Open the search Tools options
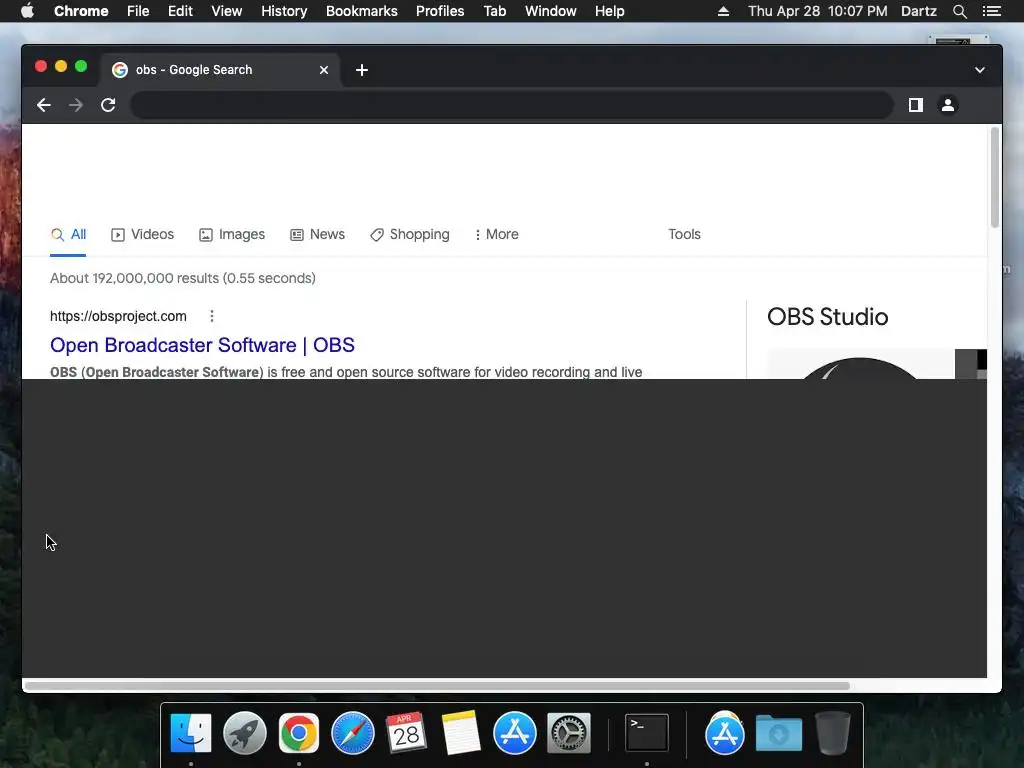The width and height of the screenshot is (1024, 768). point(684,234)
